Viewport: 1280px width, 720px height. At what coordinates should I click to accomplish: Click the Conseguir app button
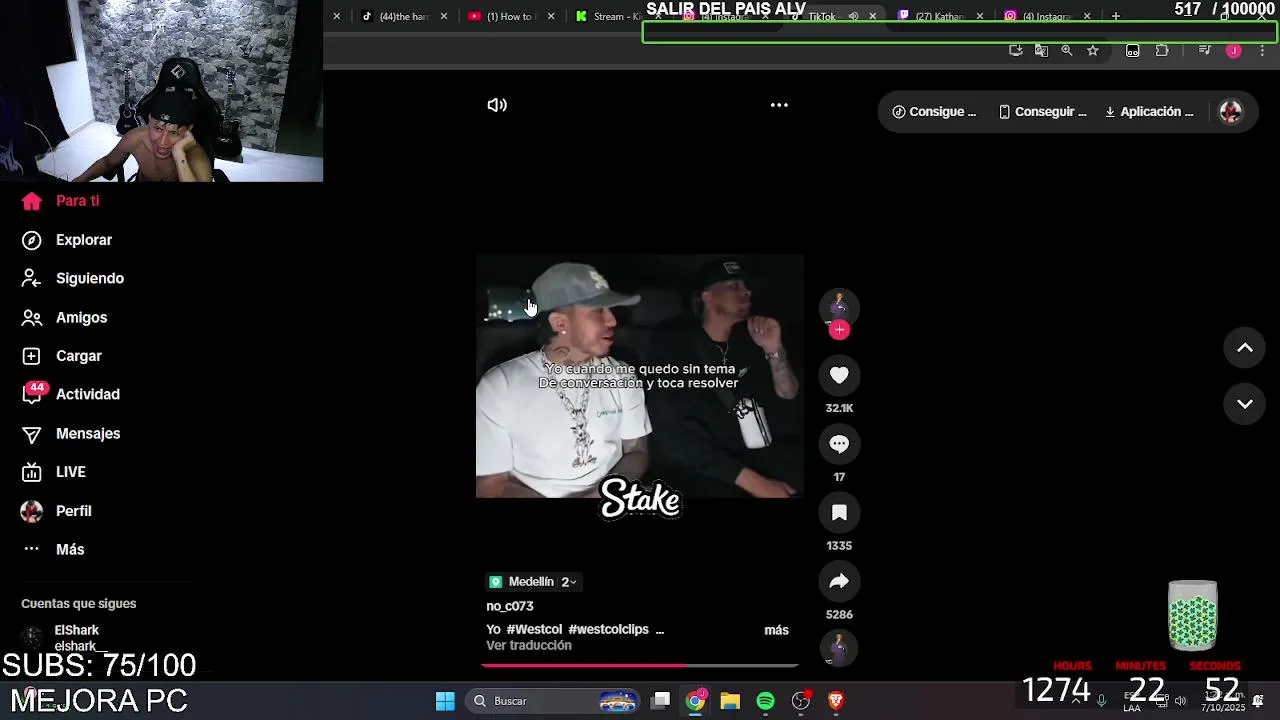click(x=1043, y=112)
